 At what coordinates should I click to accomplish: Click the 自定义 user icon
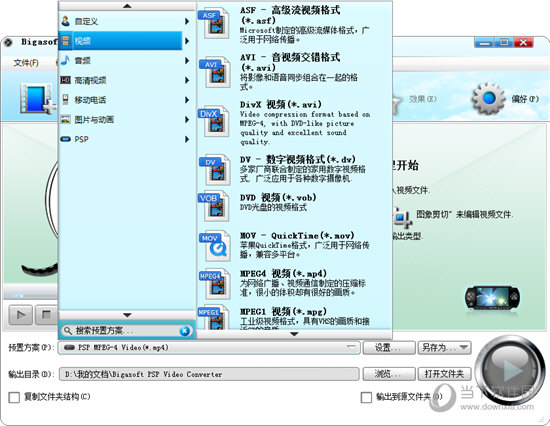coord(66,21)
